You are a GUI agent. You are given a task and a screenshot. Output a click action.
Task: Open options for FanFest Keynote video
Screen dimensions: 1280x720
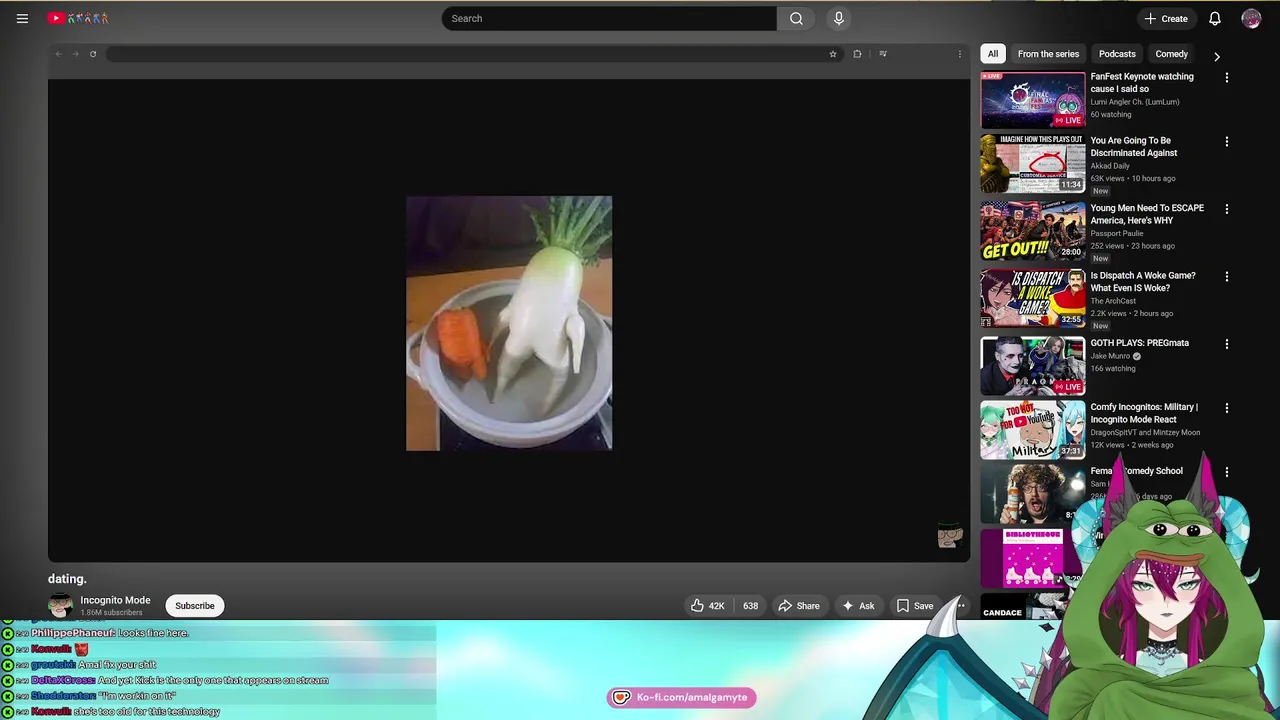[1227, 78]
